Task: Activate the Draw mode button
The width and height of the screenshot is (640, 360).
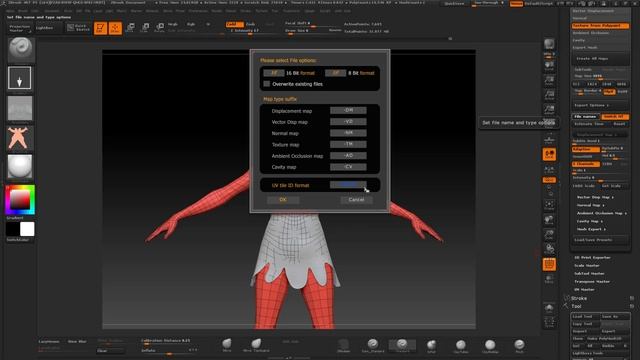Action: click(115, 28)
